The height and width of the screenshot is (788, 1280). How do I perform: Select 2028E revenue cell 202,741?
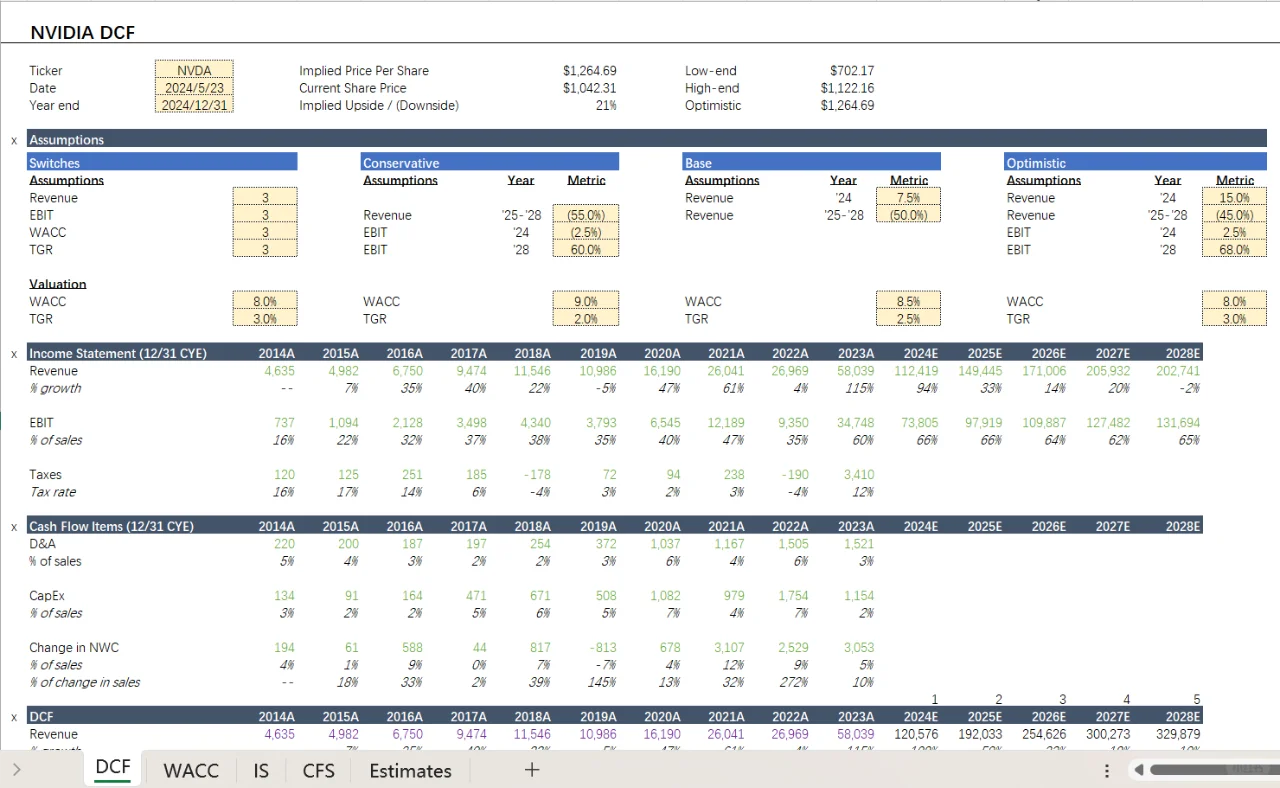click(x=1177, y=371)
